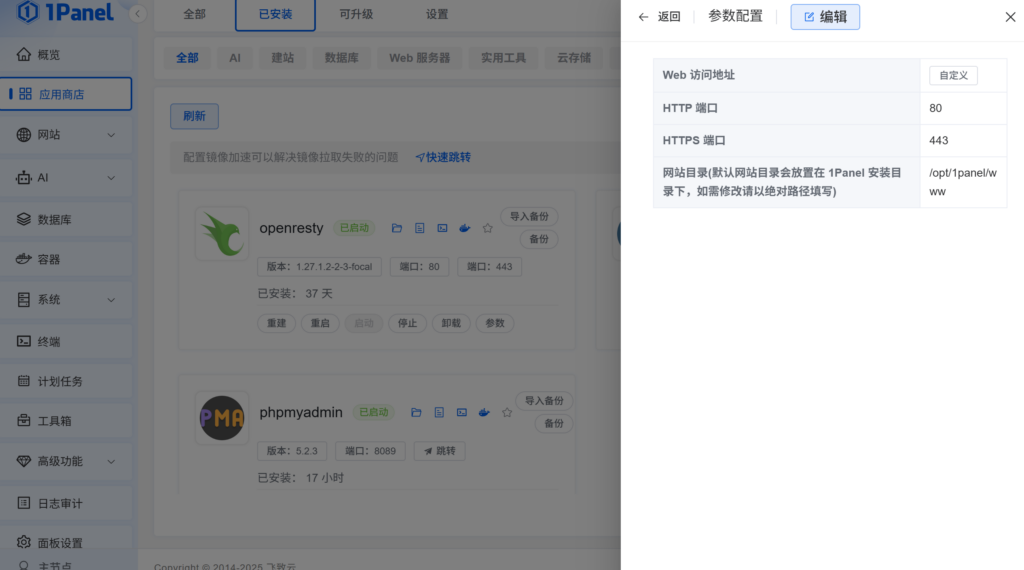Click openresty 参数 button
The image size is (1024, 570).
(495, 323)
